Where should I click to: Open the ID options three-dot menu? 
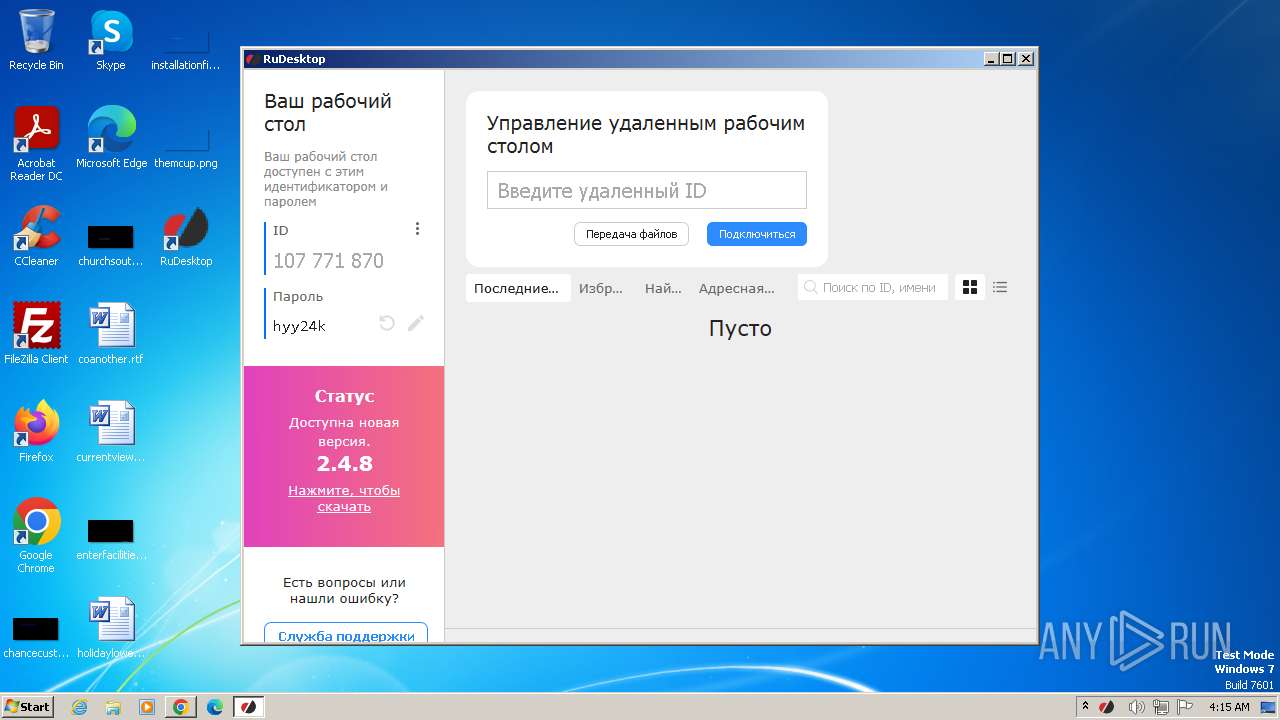[417, 229]
